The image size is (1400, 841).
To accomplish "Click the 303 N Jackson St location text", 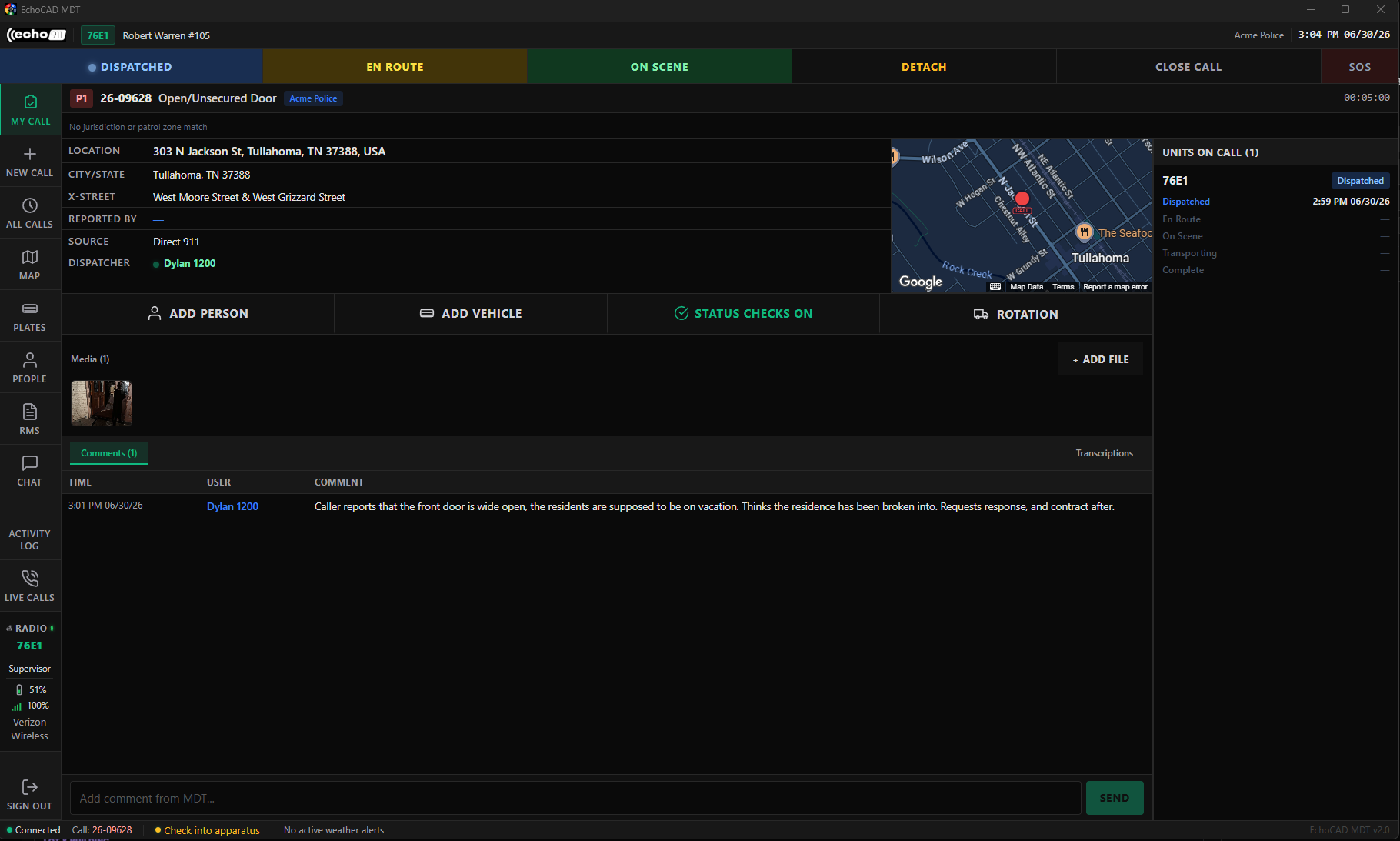I will click(x=269, y=152).
